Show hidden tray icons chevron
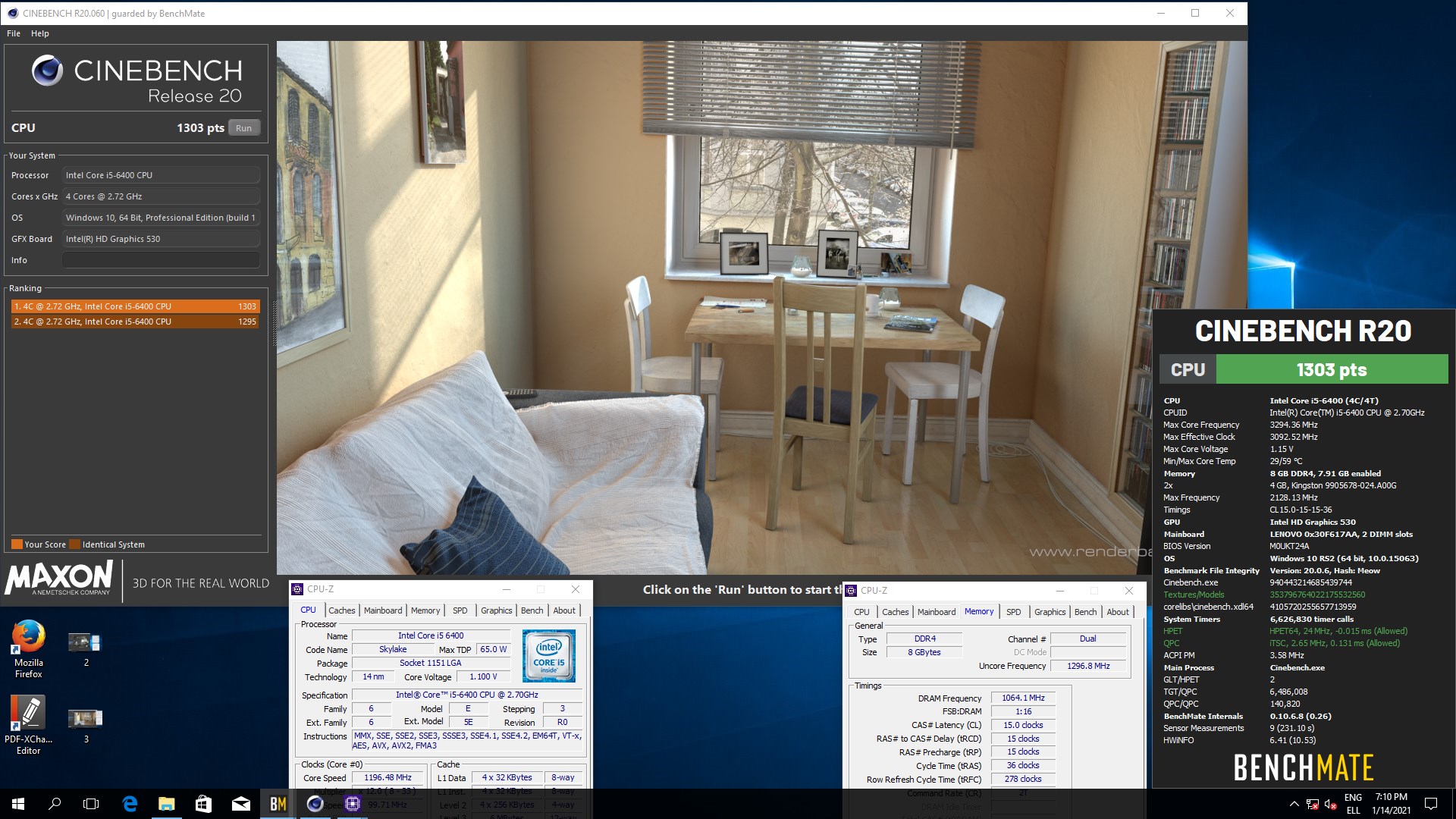Screen dimensions: 1456x819 (1294, 804)
